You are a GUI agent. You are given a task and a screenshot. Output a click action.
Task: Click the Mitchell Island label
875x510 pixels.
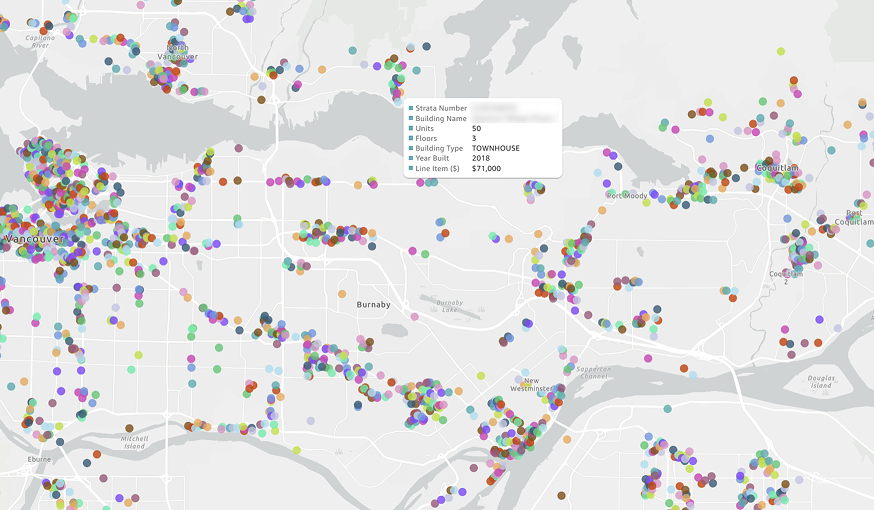click(134, 442)
